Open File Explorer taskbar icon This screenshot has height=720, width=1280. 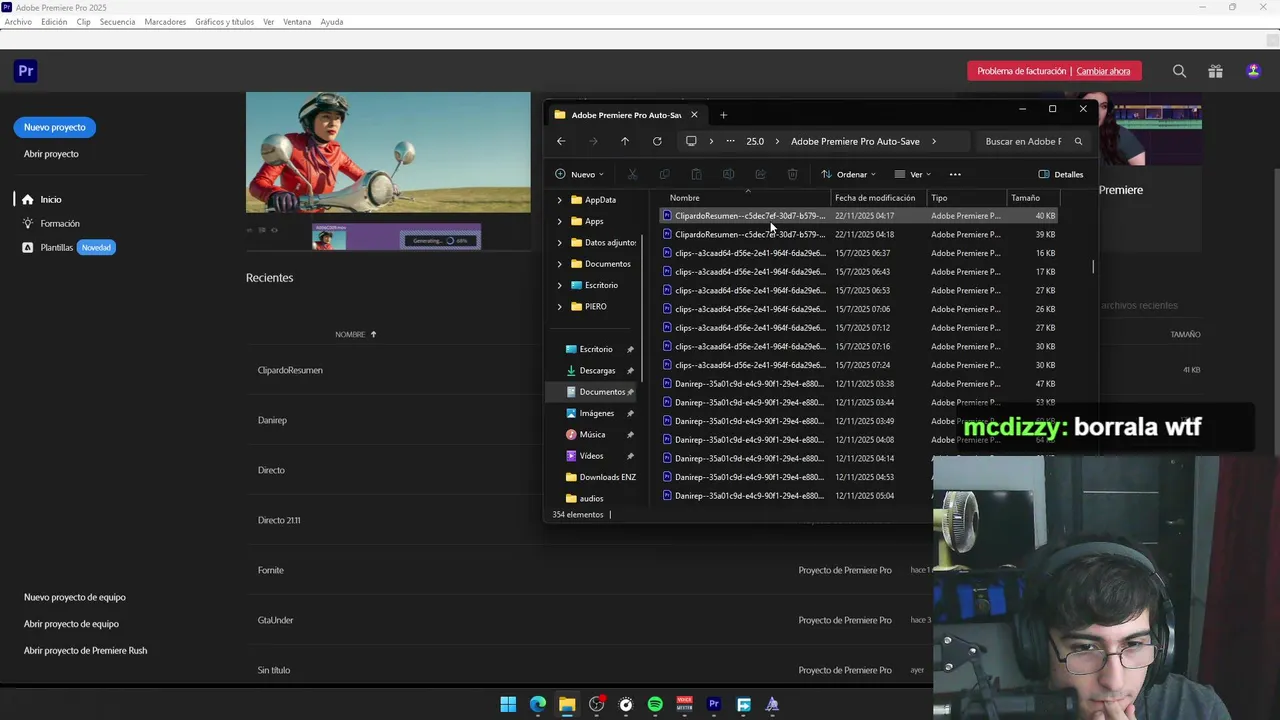click(567, 704)
